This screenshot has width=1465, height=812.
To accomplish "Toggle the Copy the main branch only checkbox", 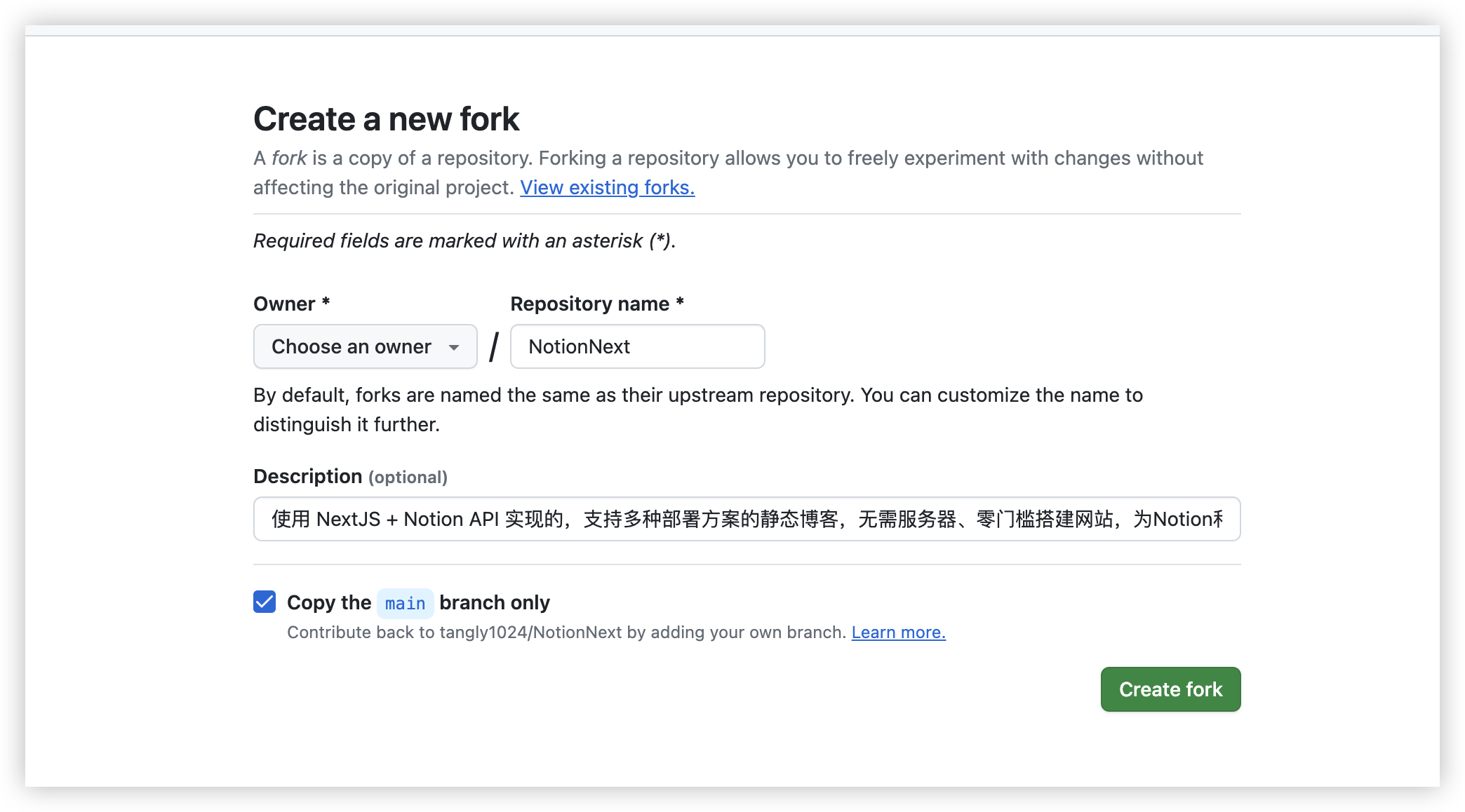I will tap(265, 602).
